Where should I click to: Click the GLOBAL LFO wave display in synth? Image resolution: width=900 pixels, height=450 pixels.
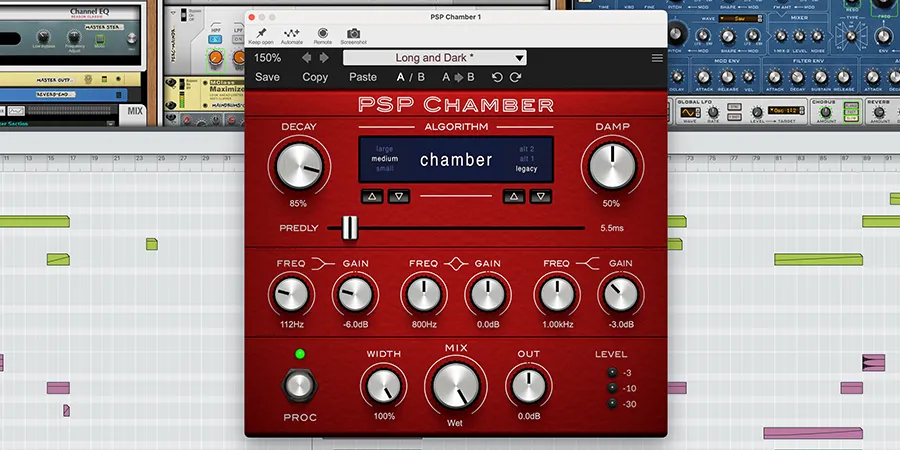click(690, 112)
